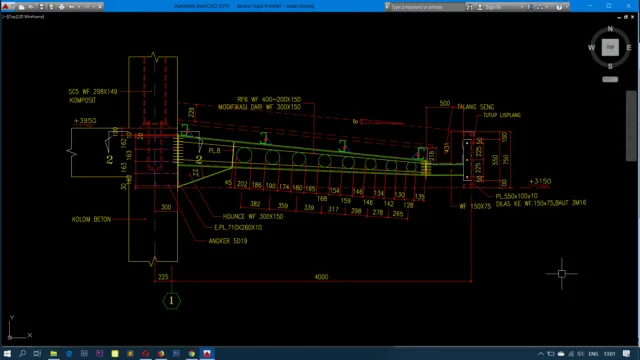Click the AutoCAD taskbar icon
The image size is (640, 360).
[207, 353]
